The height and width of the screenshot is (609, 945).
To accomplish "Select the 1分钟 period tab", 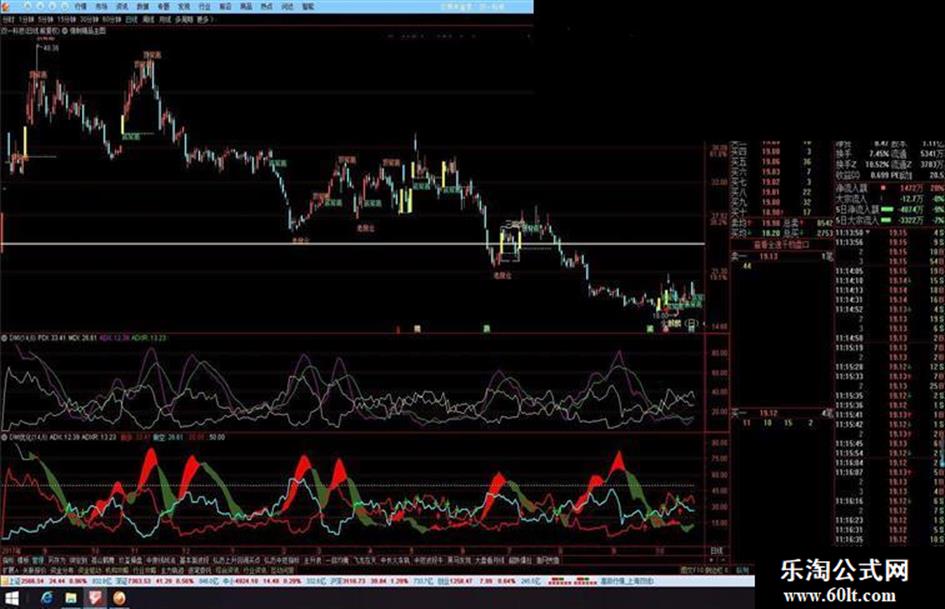I will [x=27, y=20].
